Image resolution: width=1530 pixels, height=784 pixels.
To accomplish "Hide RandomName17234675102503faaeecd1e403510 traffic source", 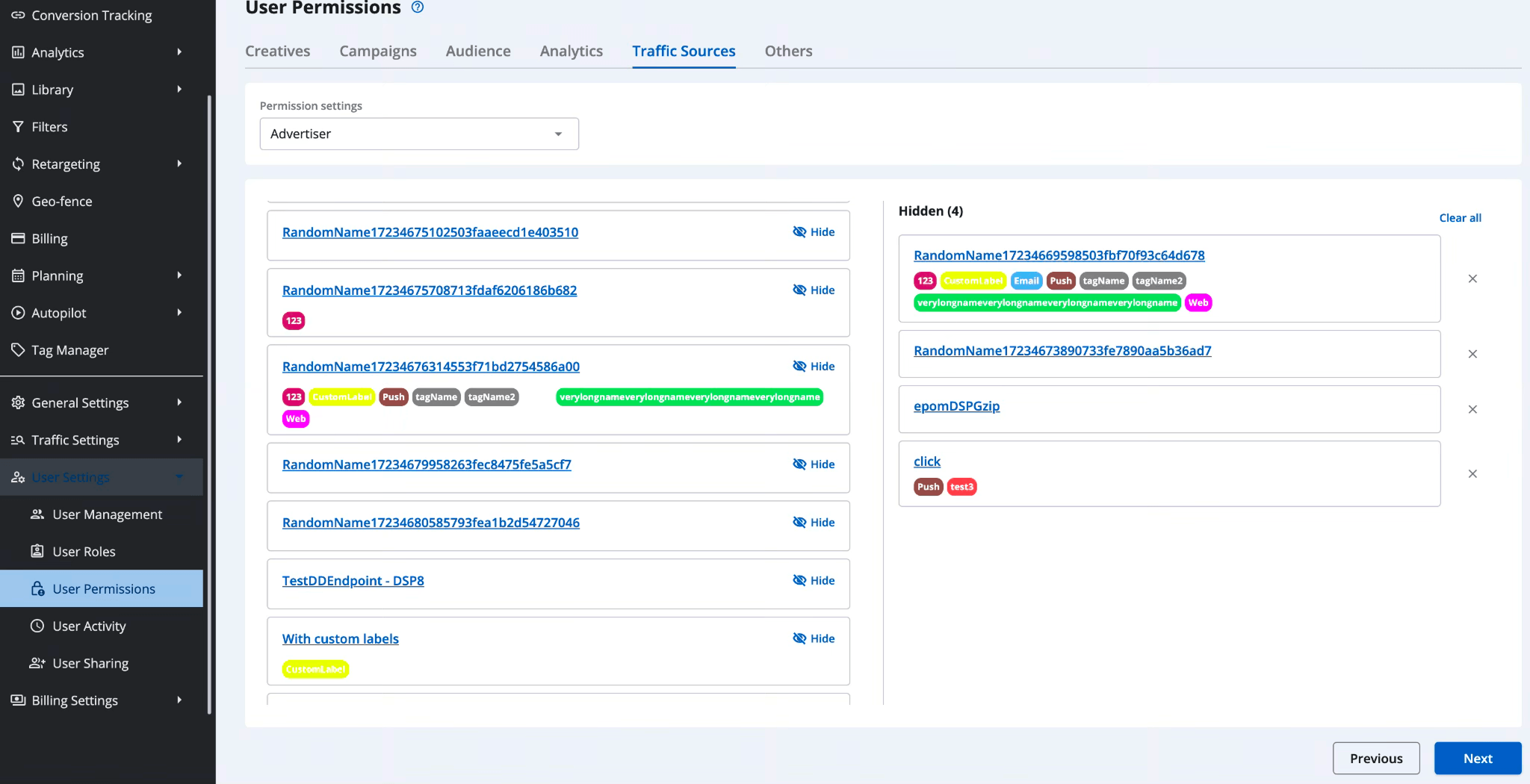I will pos(814,232).
